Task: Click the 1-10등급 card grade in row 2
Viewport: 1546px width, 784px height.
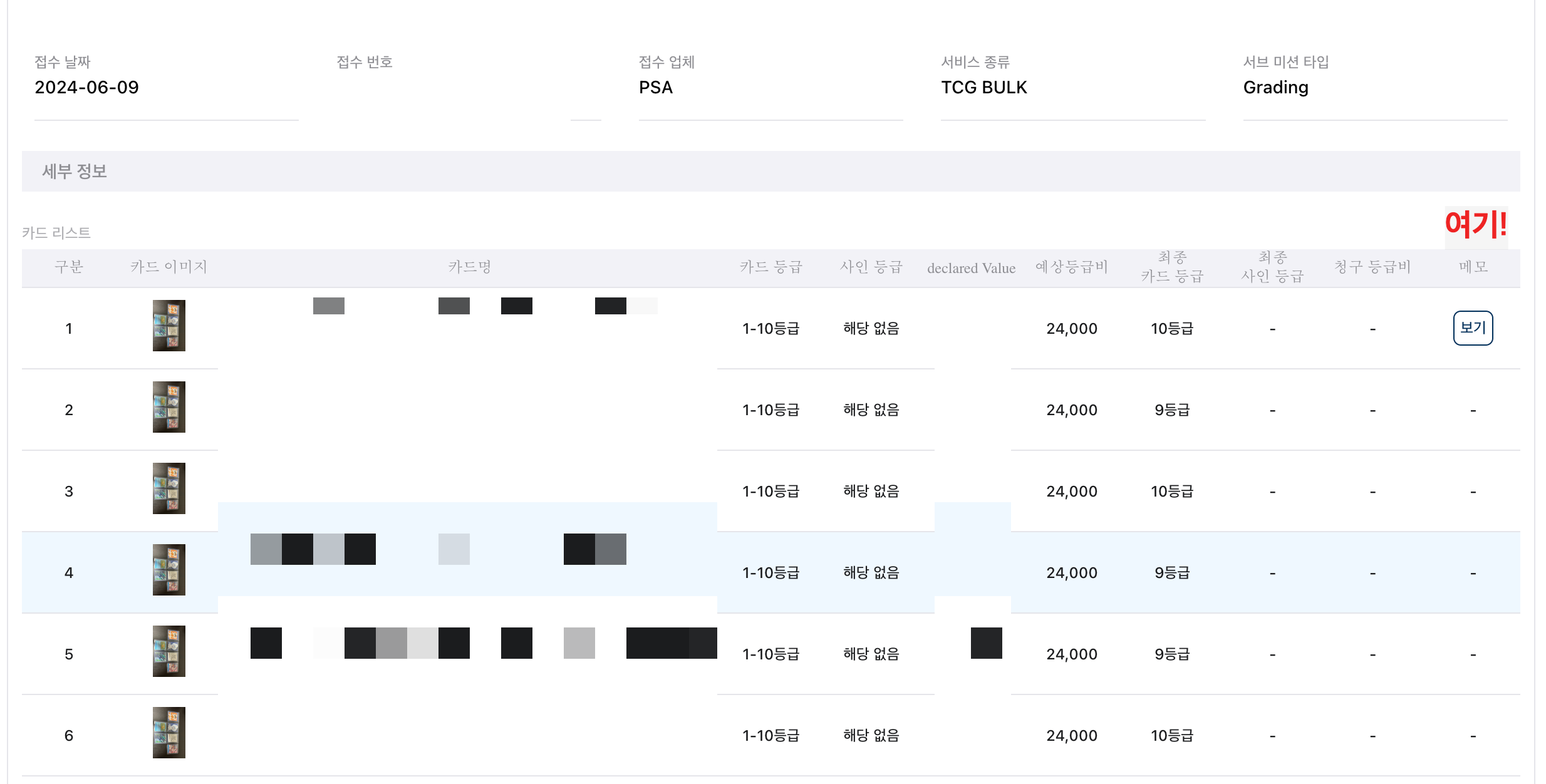Action: (771, 410)
